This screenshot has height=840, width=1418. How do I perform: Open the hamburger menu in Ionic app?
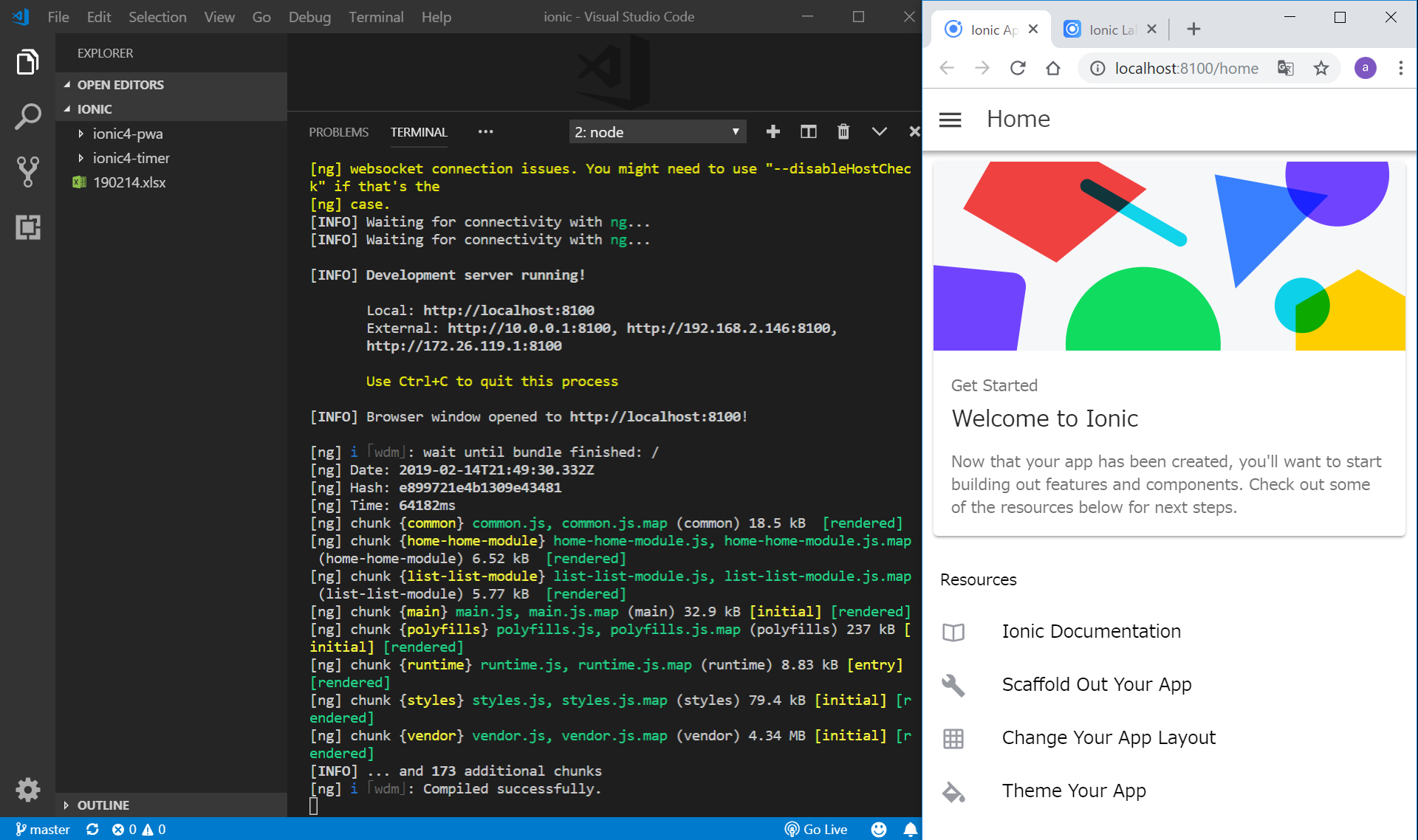coord(950,119)
